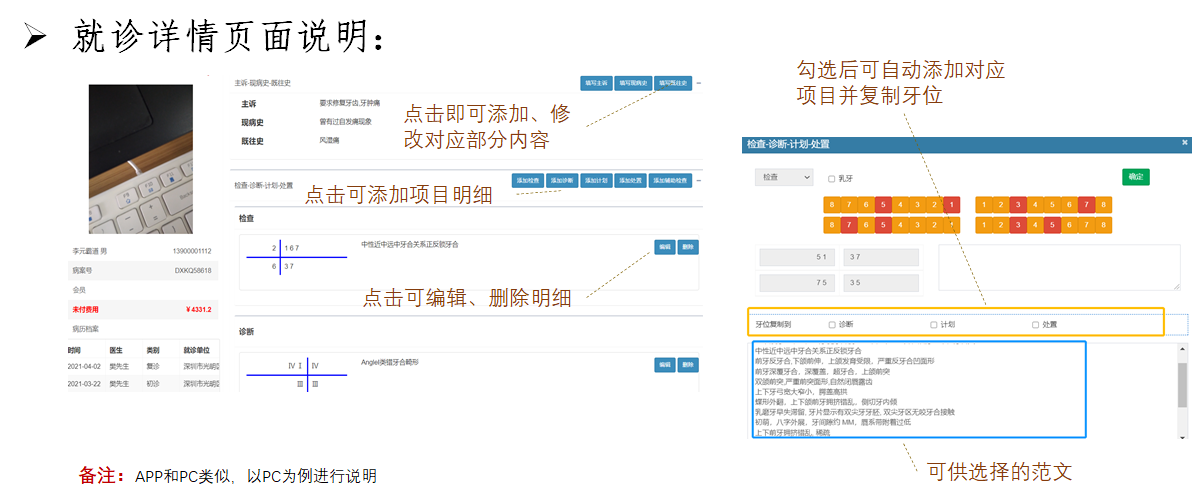
Task: Click the 就诊单位 column header
Action: click(x=195, y=351)
